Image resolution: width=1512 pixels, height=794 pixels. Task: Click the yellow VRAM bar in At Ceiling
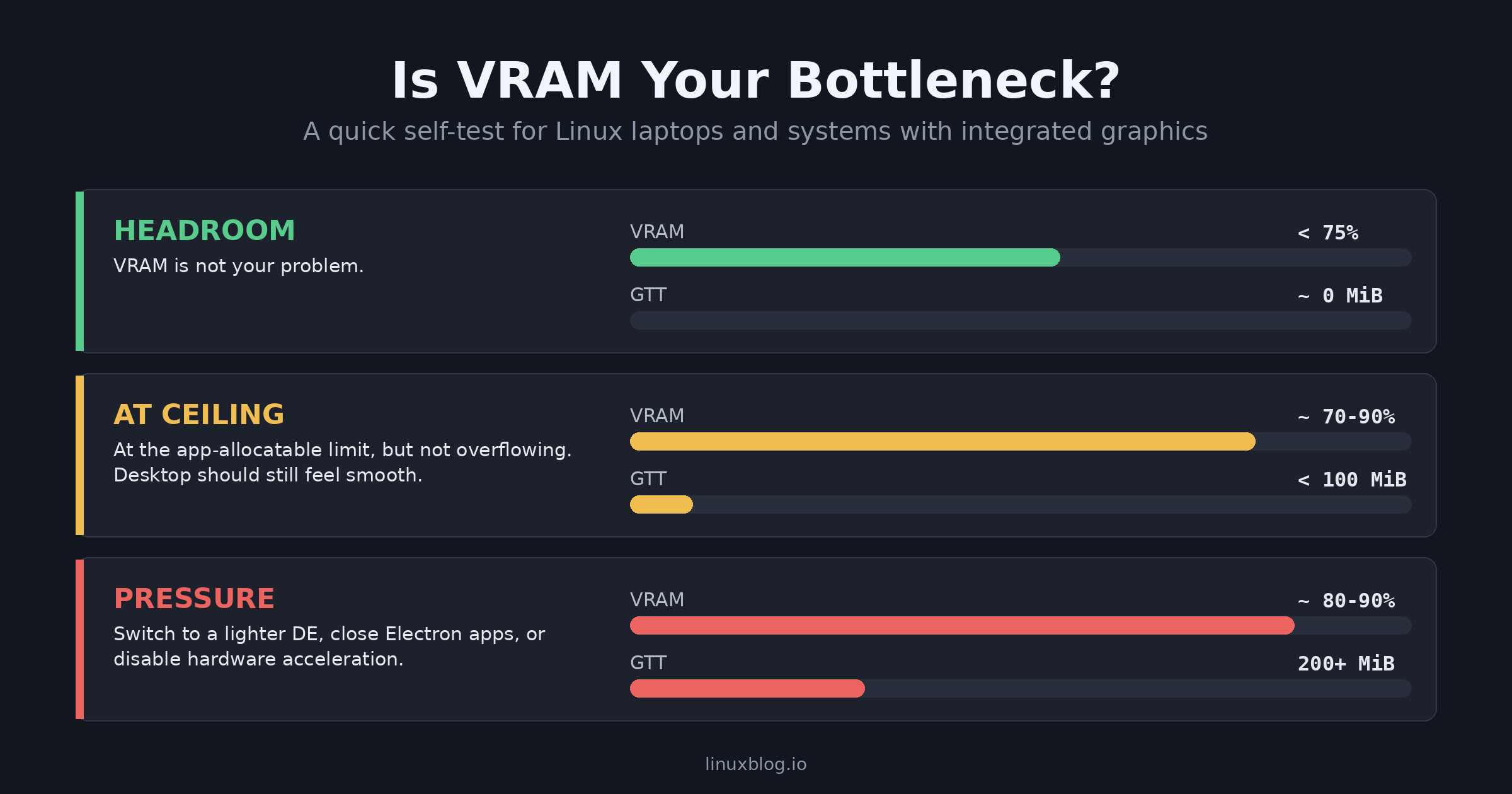point(942,441)
